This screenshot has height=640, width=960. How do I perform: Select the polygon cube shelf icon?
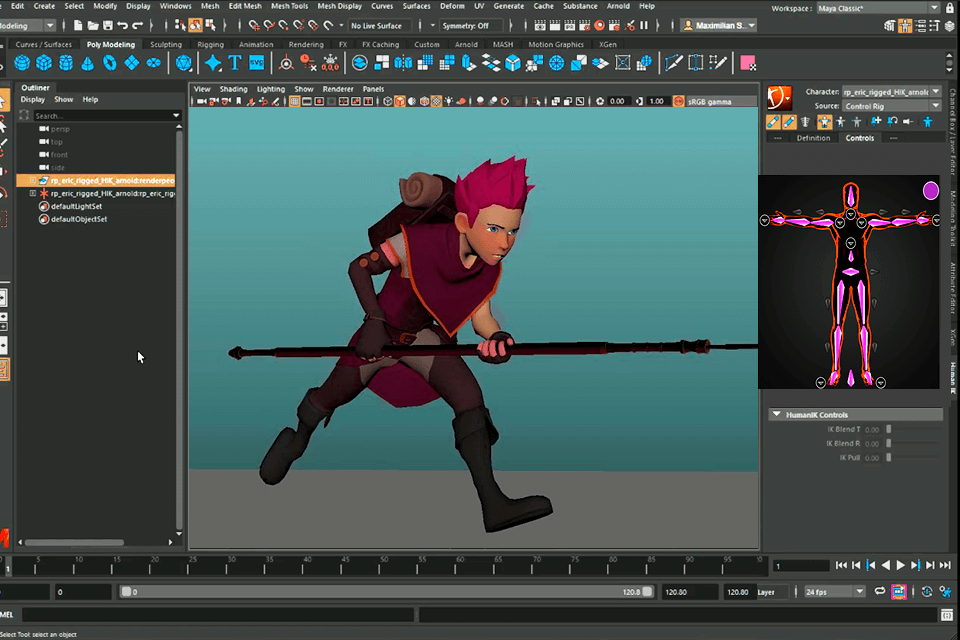42,62
